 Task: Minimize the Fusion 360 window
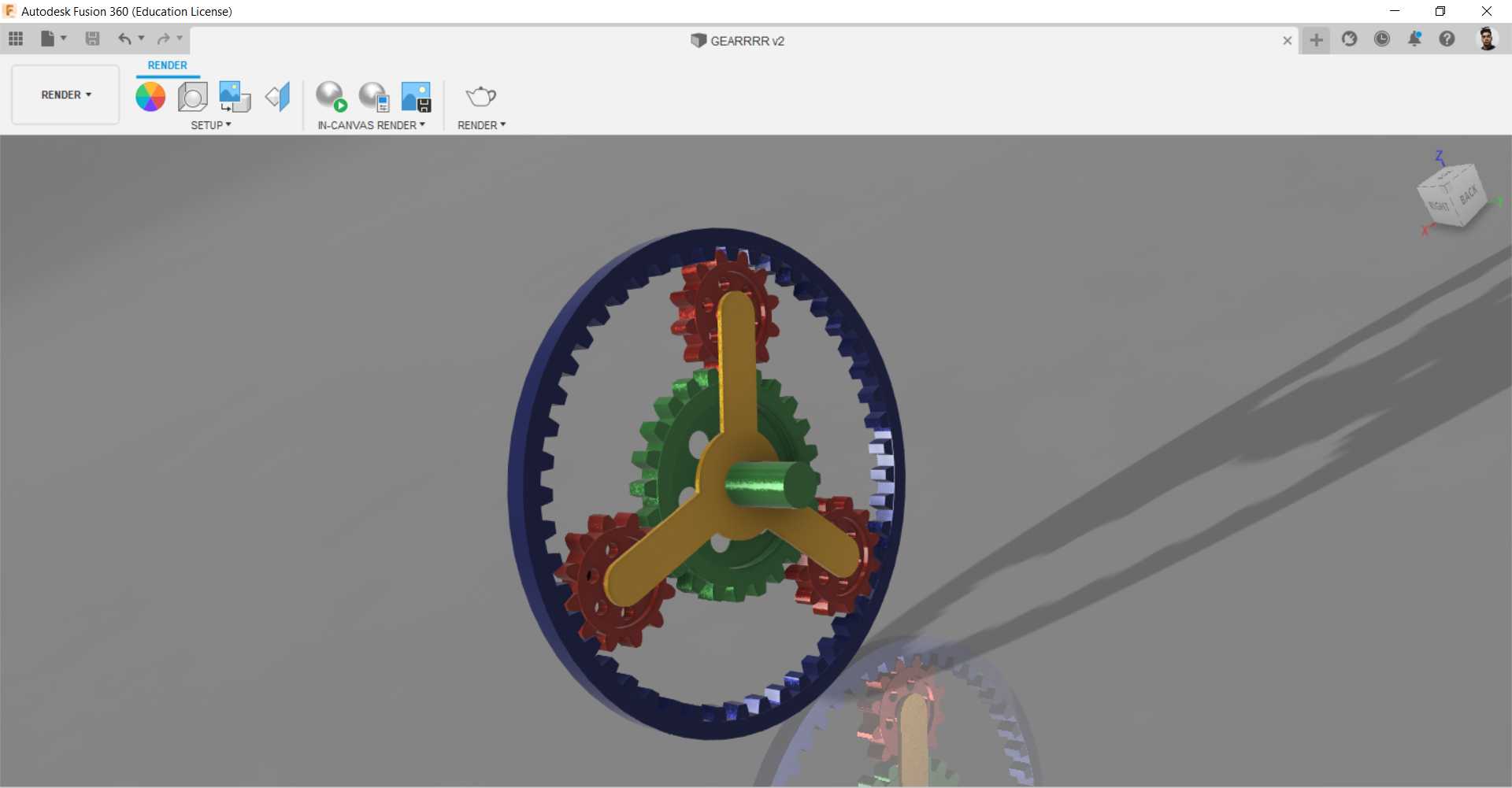click(1395, 11)
